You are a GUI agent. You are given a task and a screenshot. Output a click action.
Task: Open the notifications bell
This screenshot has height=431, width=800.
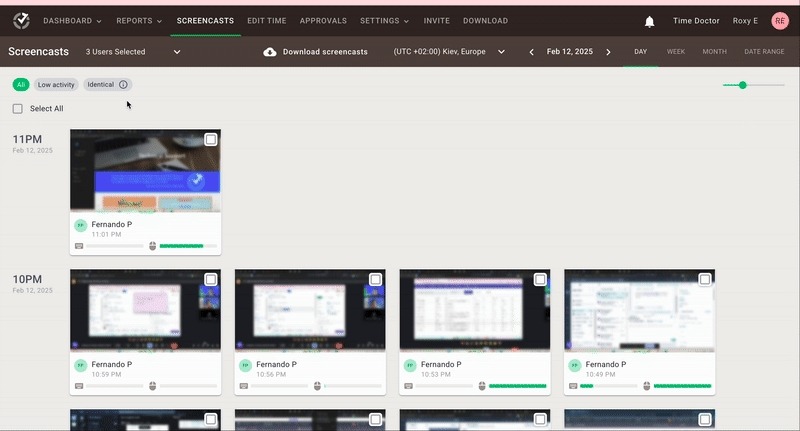click(650, 21)
